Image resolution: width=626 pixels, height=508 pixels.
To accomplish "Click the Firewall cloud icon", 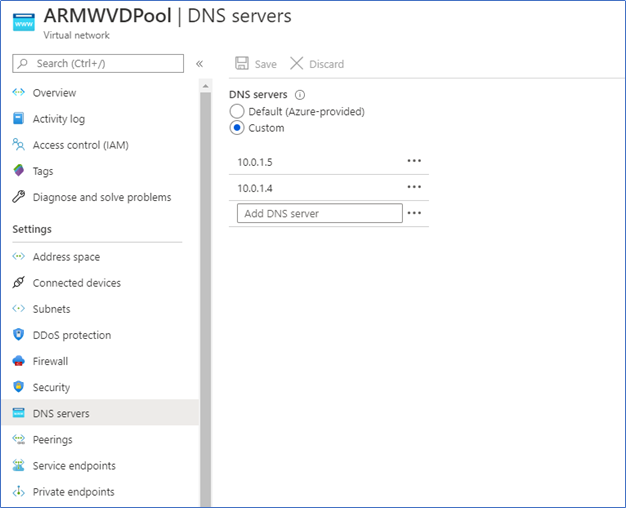I will pos(18,361).
